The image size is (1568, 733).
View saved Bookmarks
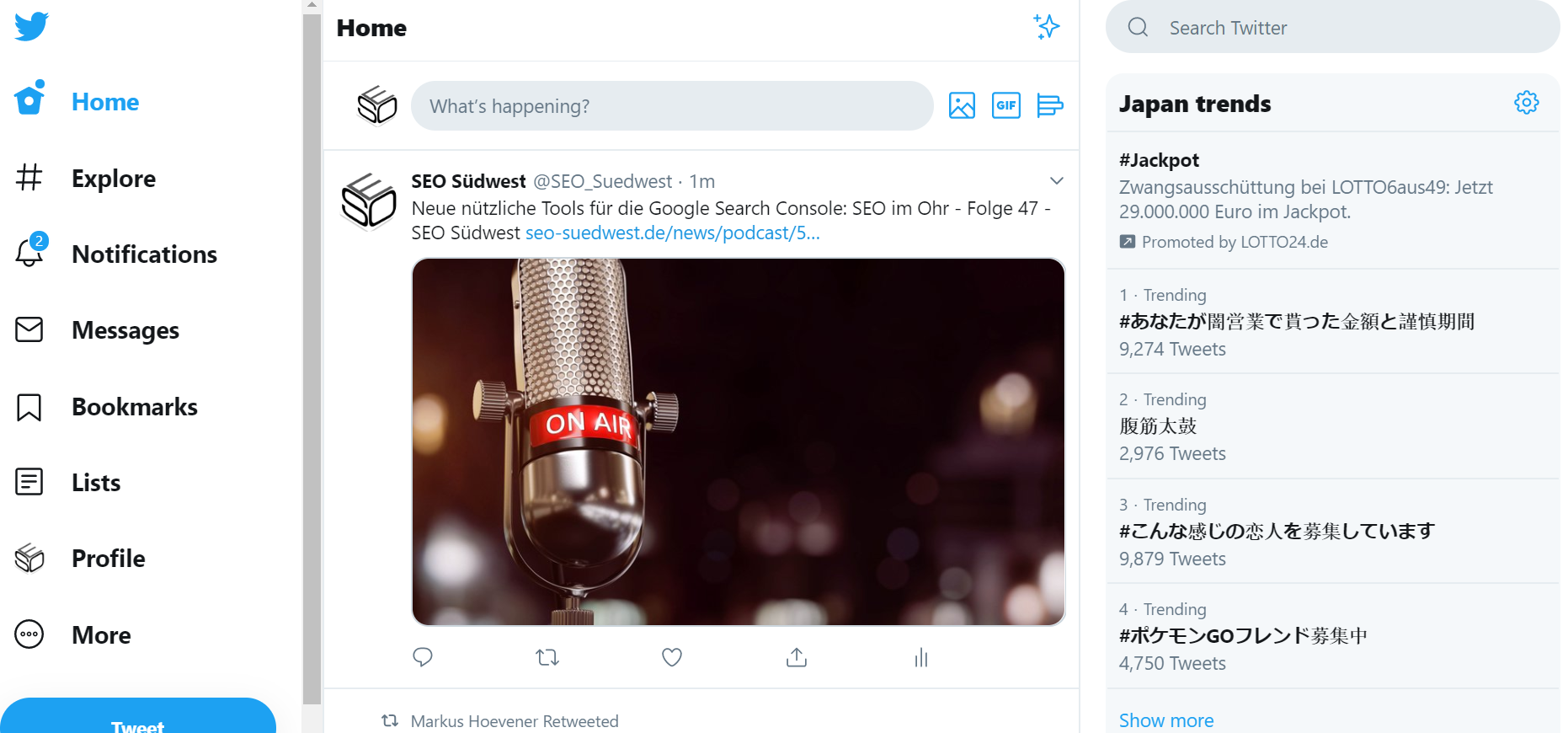click(134, 406)
